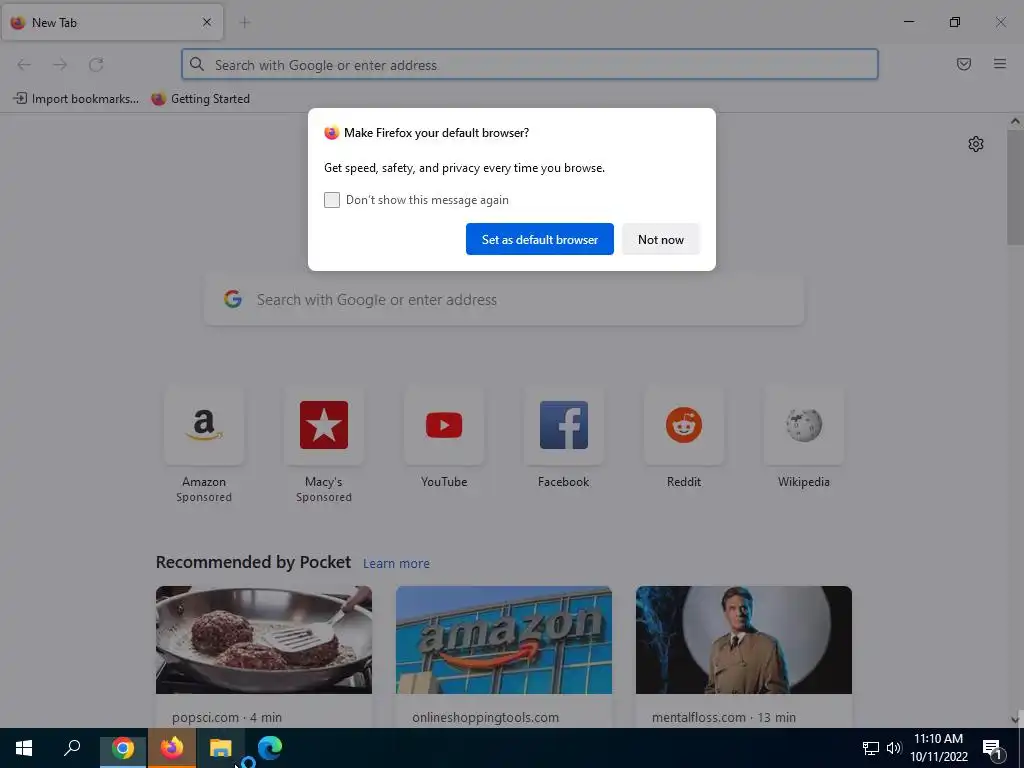Click scroll up arrow at scrollbar top
The width and height of the screenshot is (1024, 768).
click(1015, 121)
